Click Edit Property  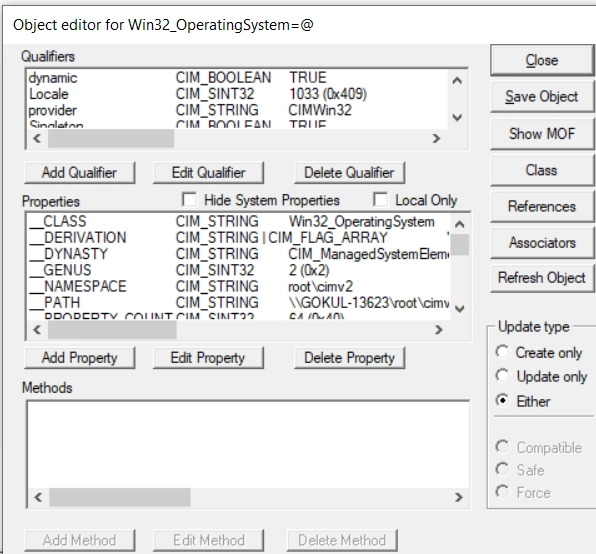(208, 358)
